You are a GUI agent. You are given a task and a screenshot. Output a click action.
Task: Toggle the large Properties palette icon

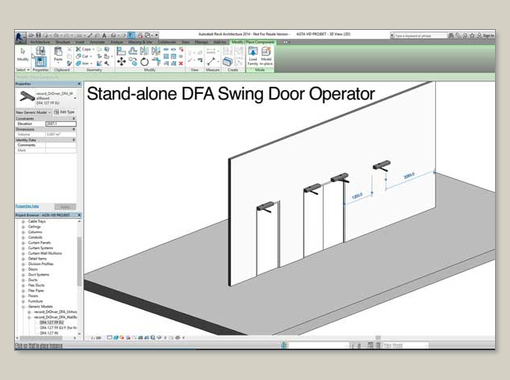[40, 62]
